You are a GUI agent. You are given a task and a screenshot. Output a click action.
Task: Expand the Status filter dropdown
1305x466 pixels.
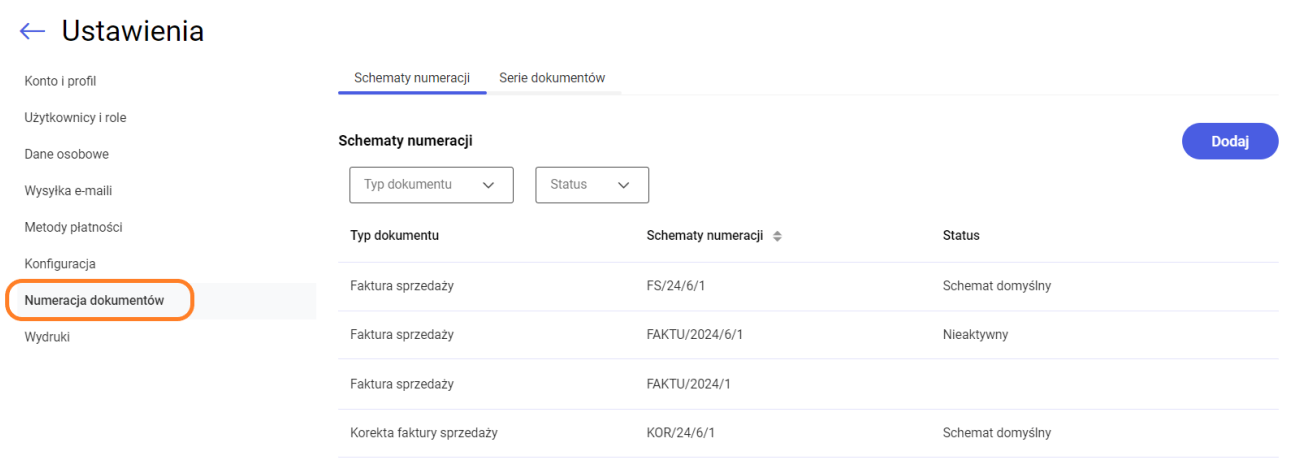click(x=592, y=185)
